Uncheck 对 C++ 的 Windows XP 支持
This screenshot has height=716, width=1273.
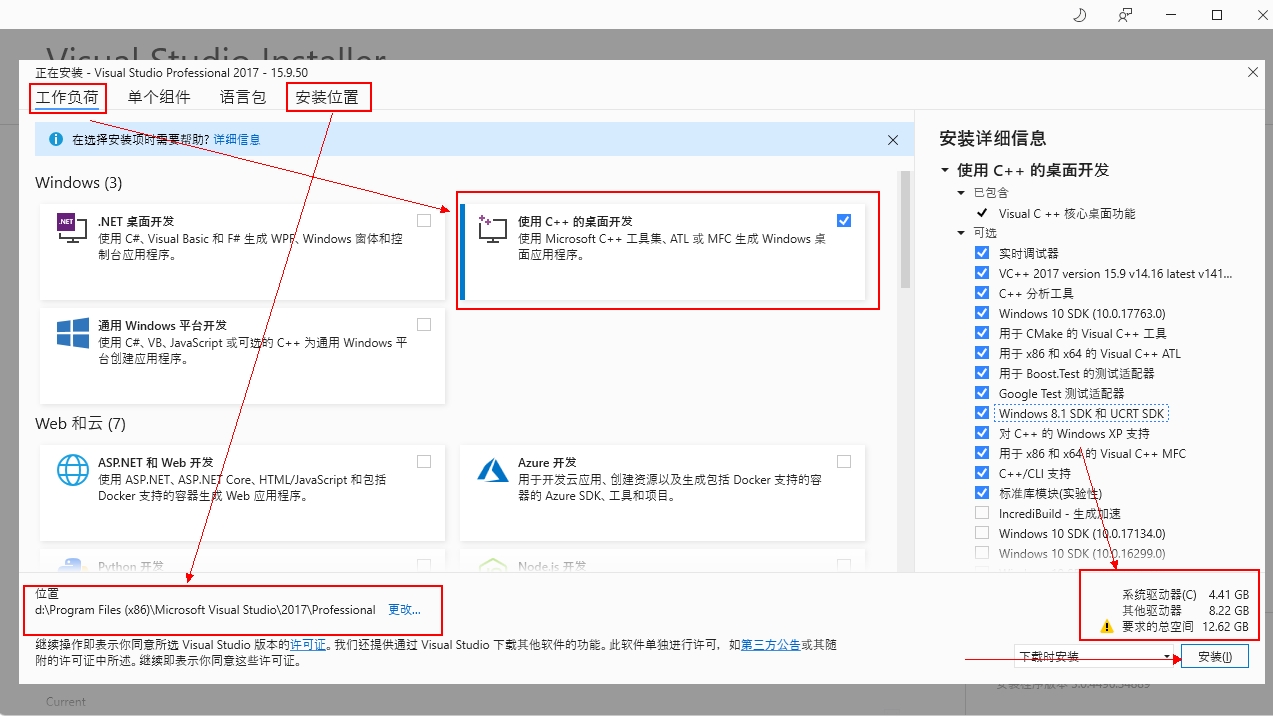[x=981, y=433]
